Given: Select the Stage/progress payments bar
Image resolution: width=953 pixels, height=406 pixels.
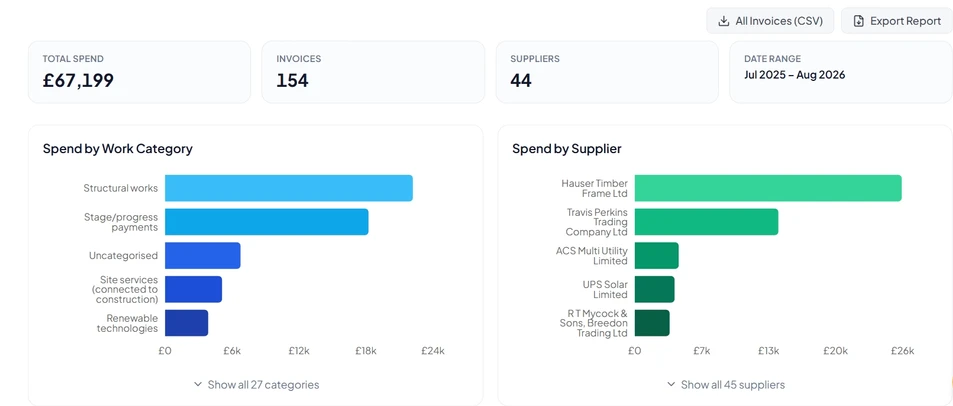Looking at the screenshot, I should pos(266,222).
